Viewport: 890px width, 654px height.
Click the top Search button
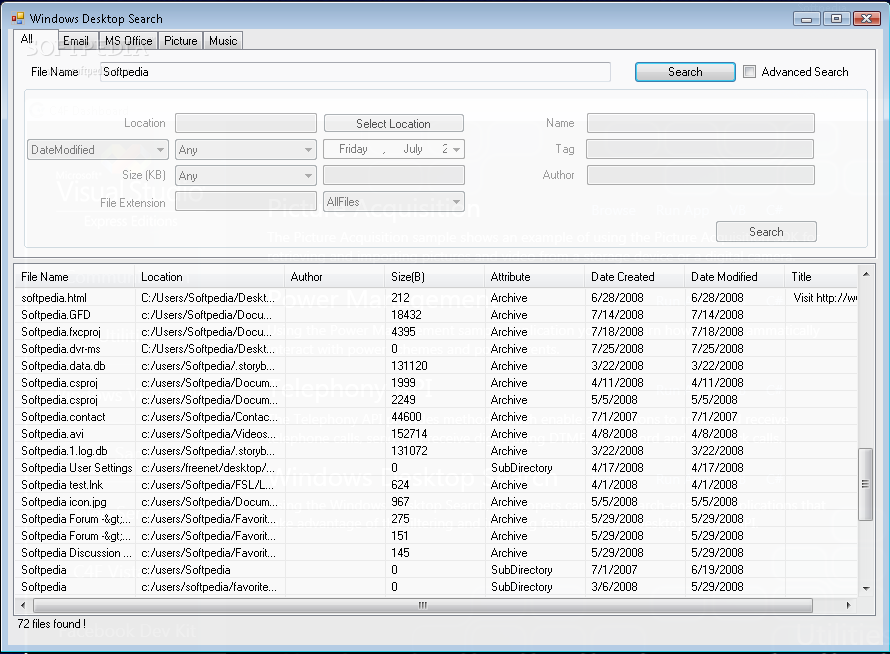(x=685, y=72)
